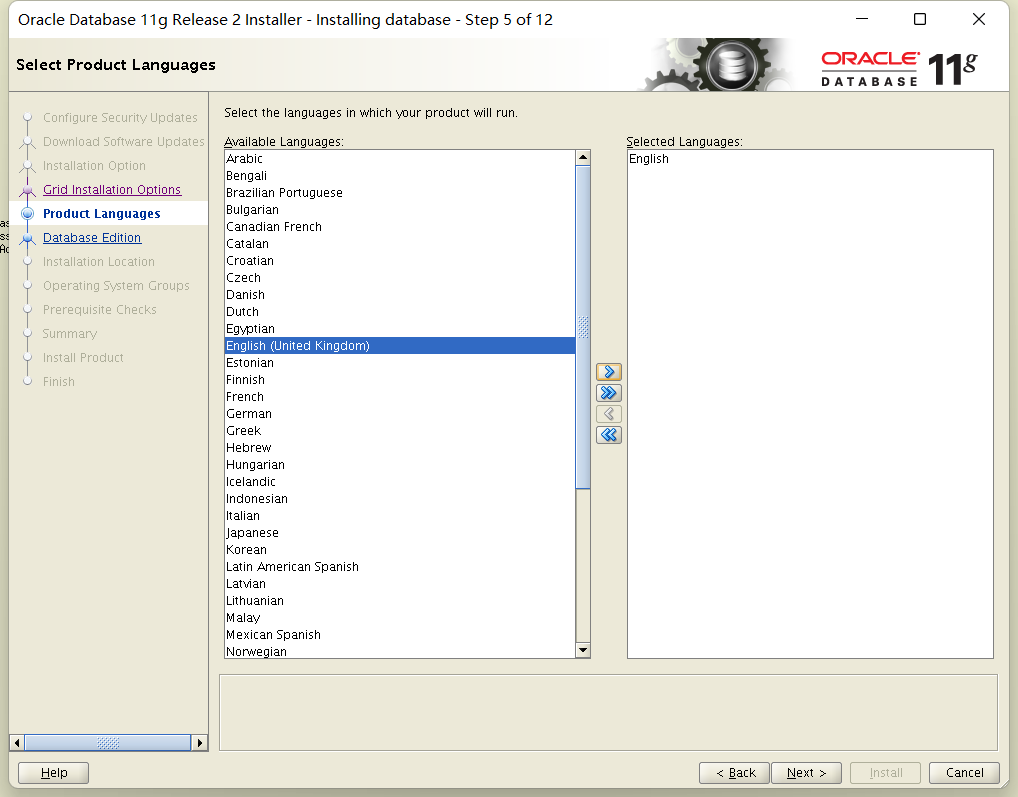Select Greek language
The height and width of the screenshot is (797, 1018).
coord(400,430)
